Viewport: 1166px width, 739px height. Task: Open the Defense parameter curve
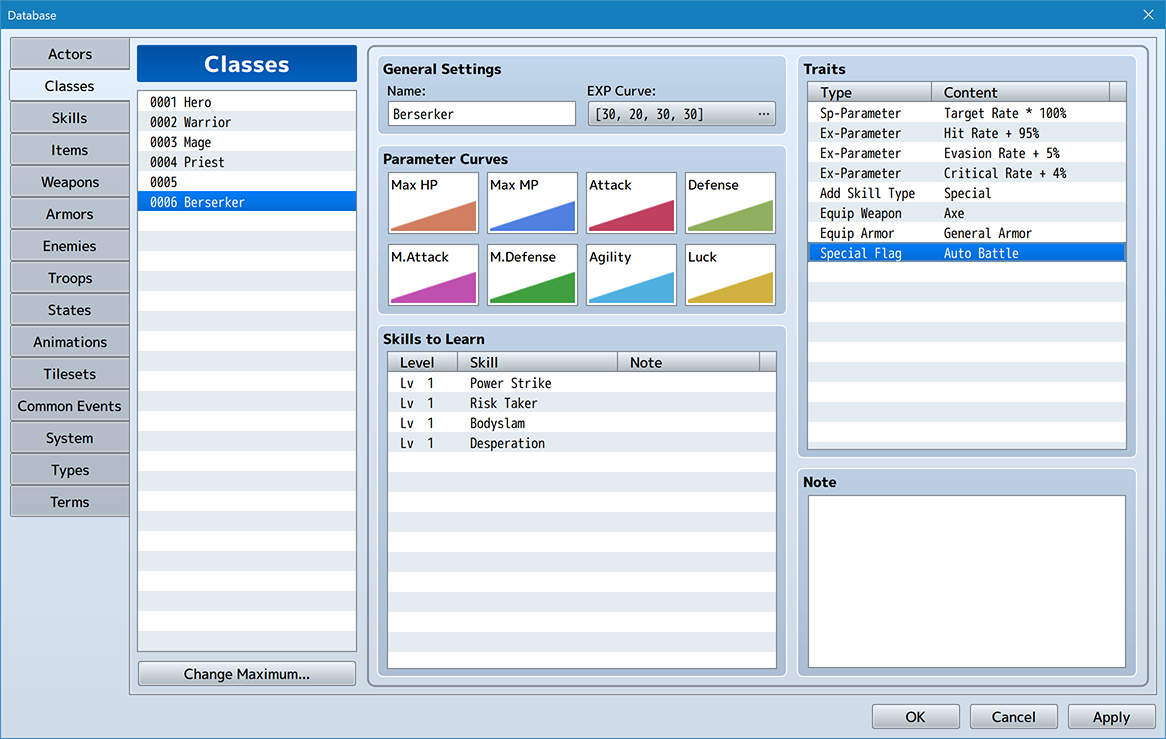(730, 203)
